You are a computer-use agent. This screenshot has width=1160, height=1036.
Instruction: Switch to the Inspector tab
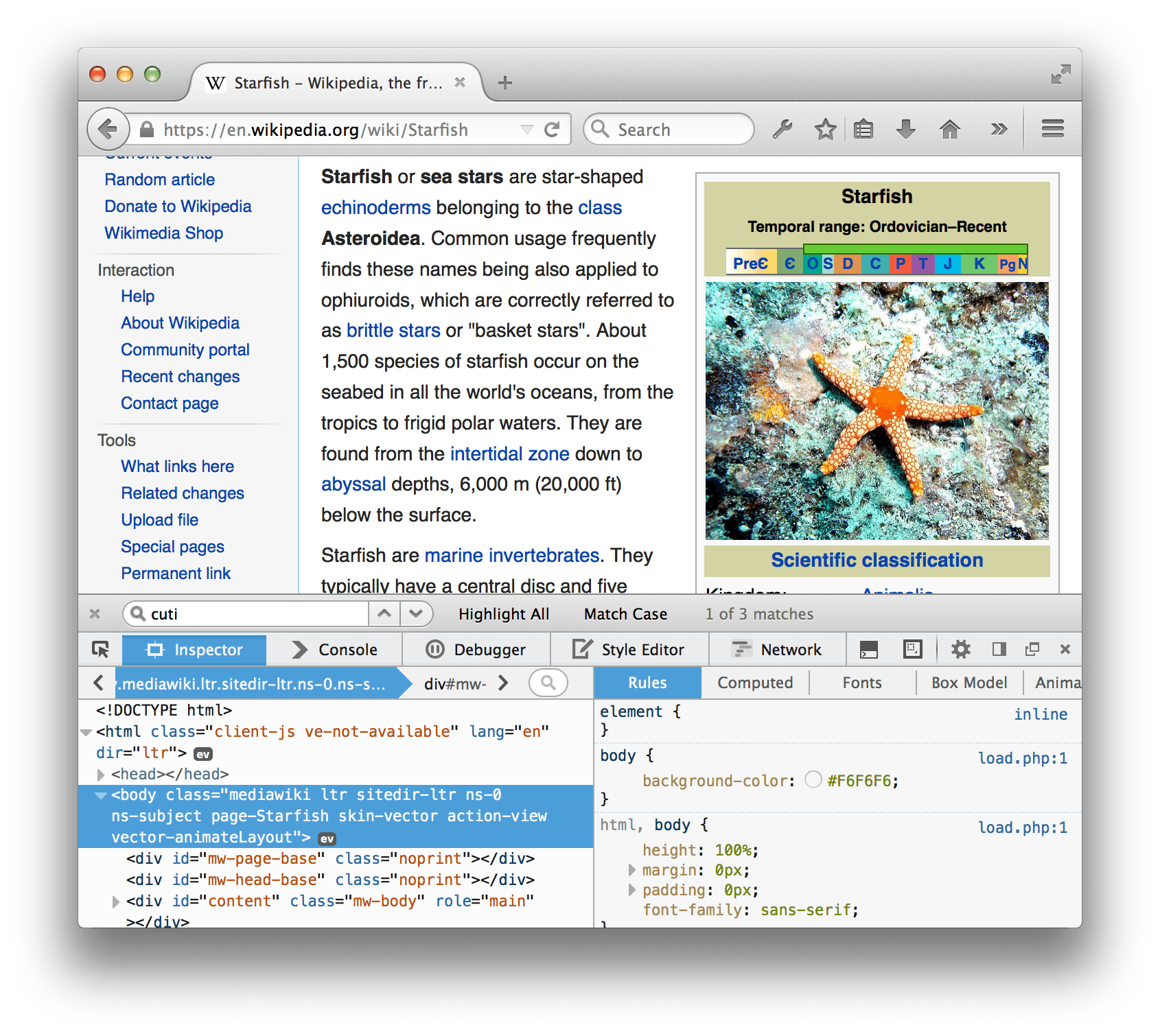pyautogui.click(x=194, y=649)
